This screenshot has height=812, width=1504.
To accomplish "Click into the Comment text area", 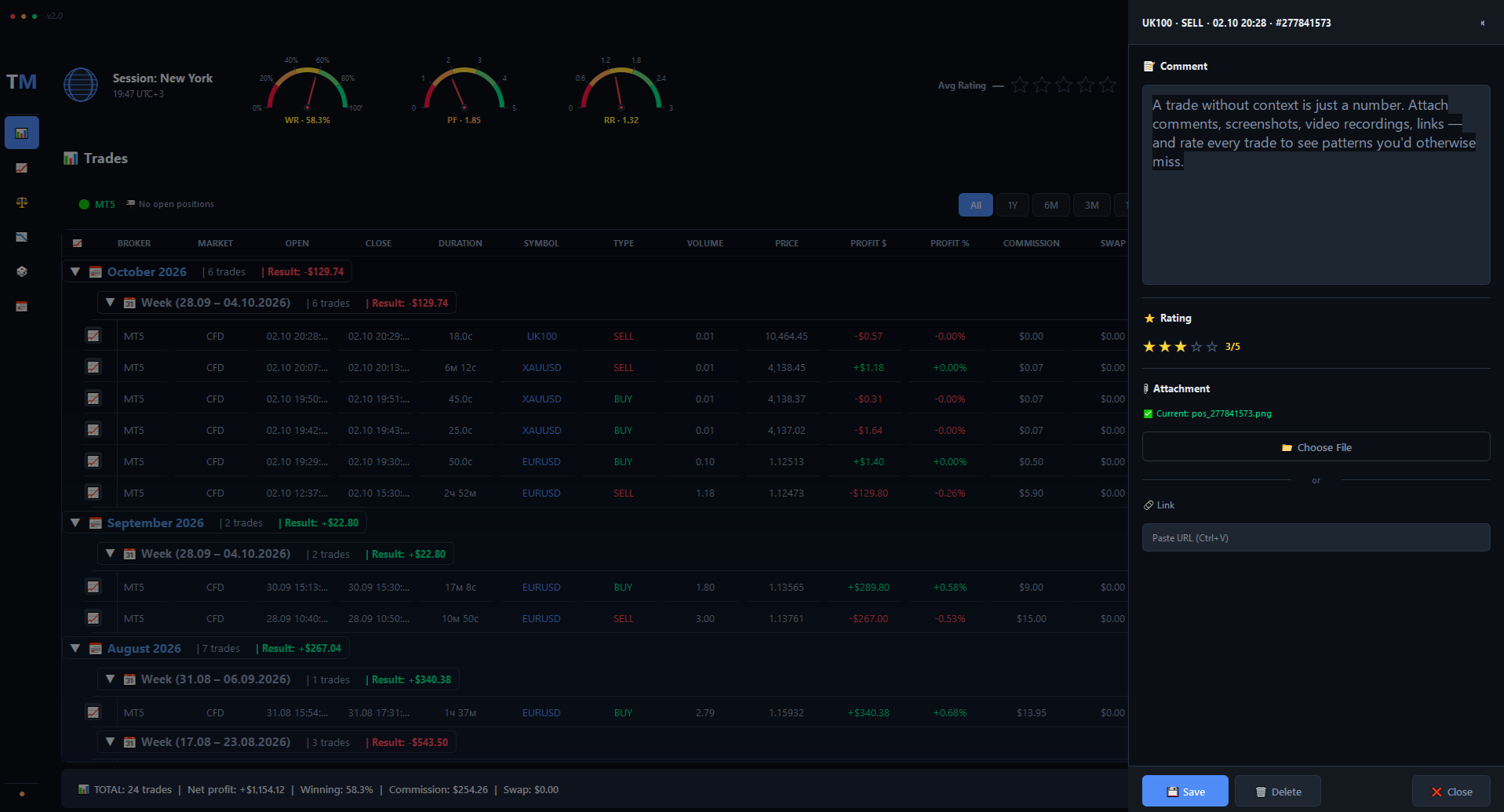I will pos(1316,184).
